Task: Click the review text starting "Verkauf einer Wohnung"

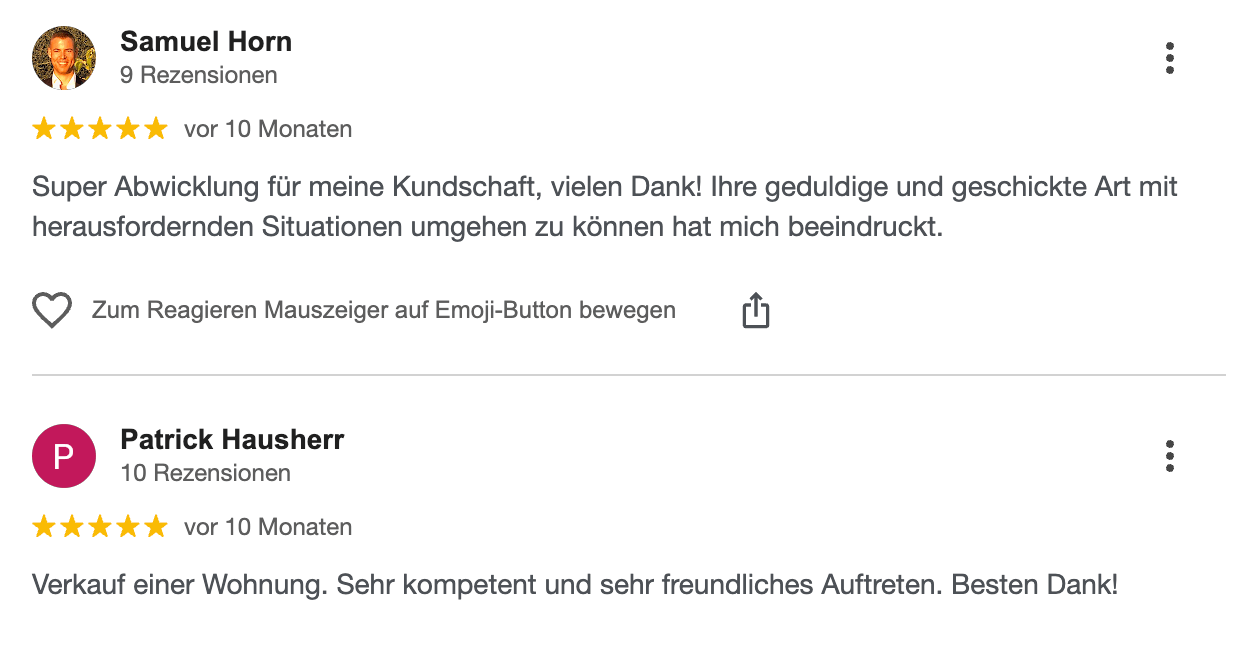Action: click(x=574, y=585)
